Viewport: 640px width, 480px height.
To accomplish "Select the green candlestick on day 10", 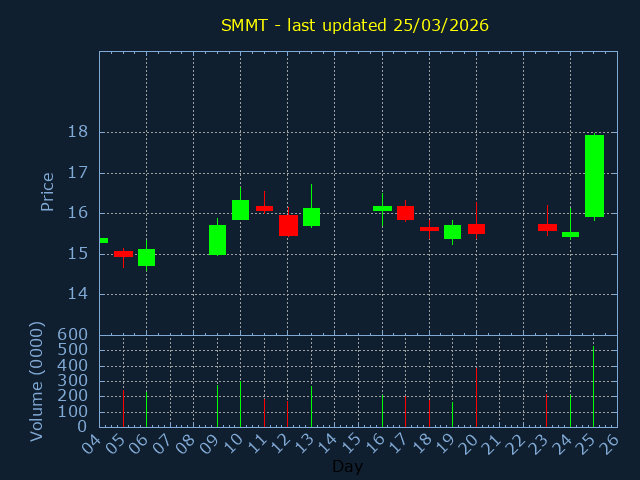I will (240, 210).
